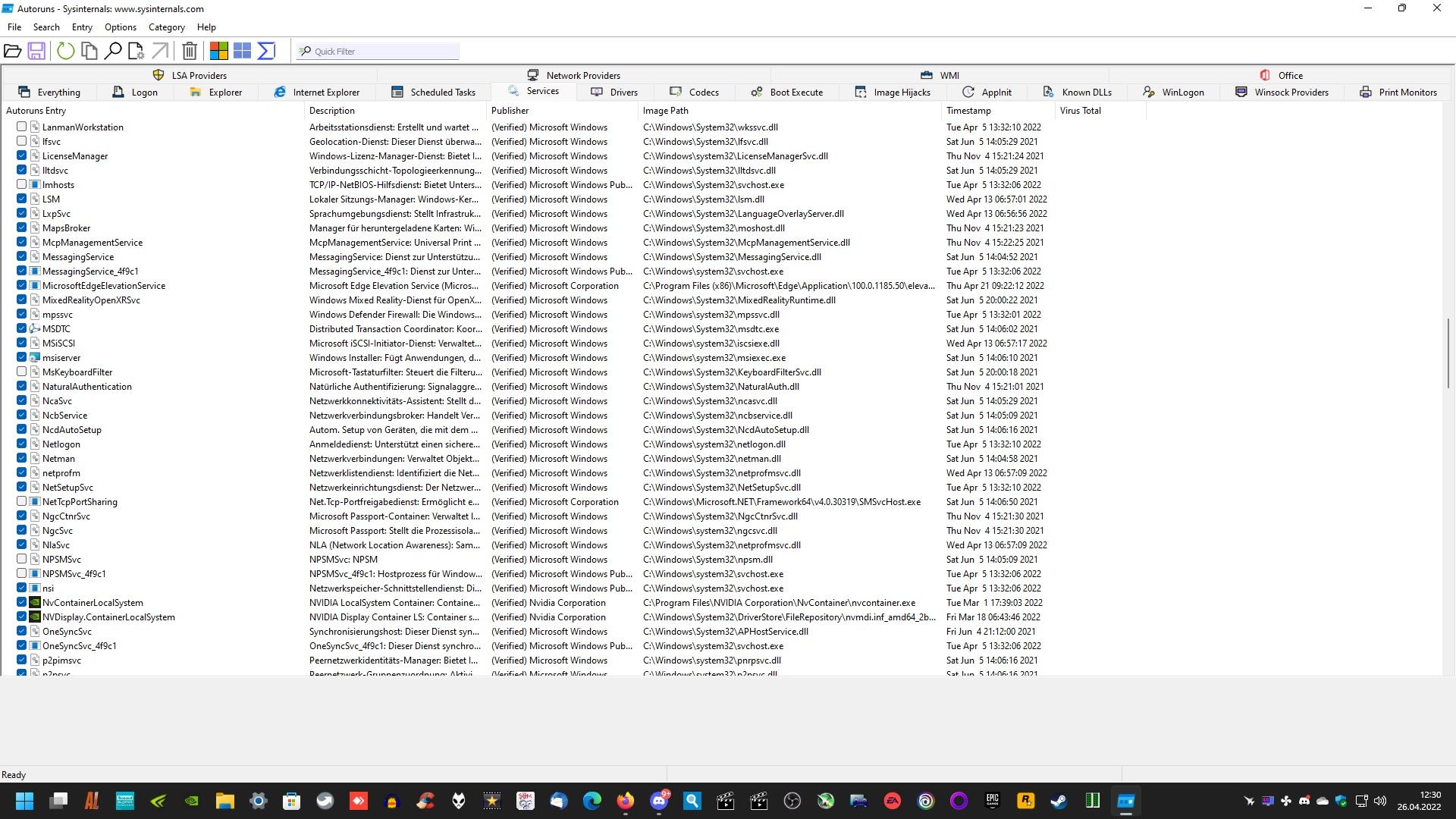1456x819 pixels.
Task: Open the taskbar clock showing 12:30
Action: pyautogui.click(x=1420, y=801)
